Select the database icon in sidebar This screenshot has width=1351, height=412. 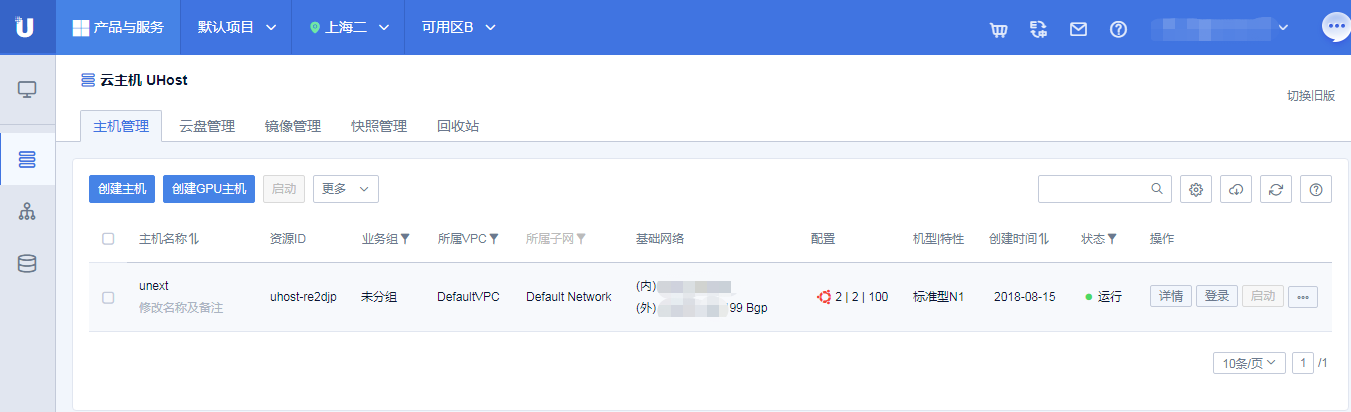[27, 264]
